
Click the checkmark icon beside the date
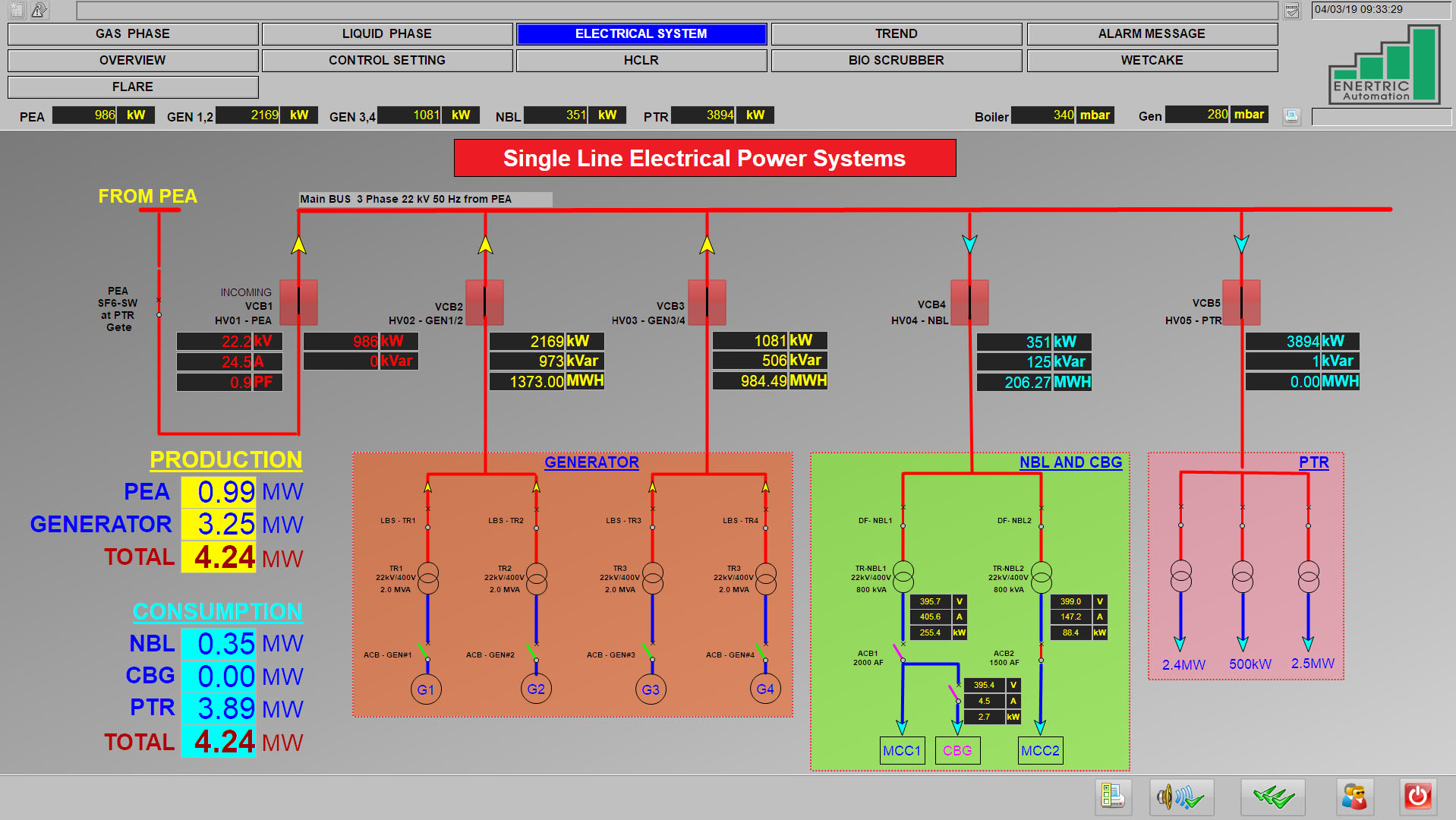pyautogui.click(x=1292, y=10)
